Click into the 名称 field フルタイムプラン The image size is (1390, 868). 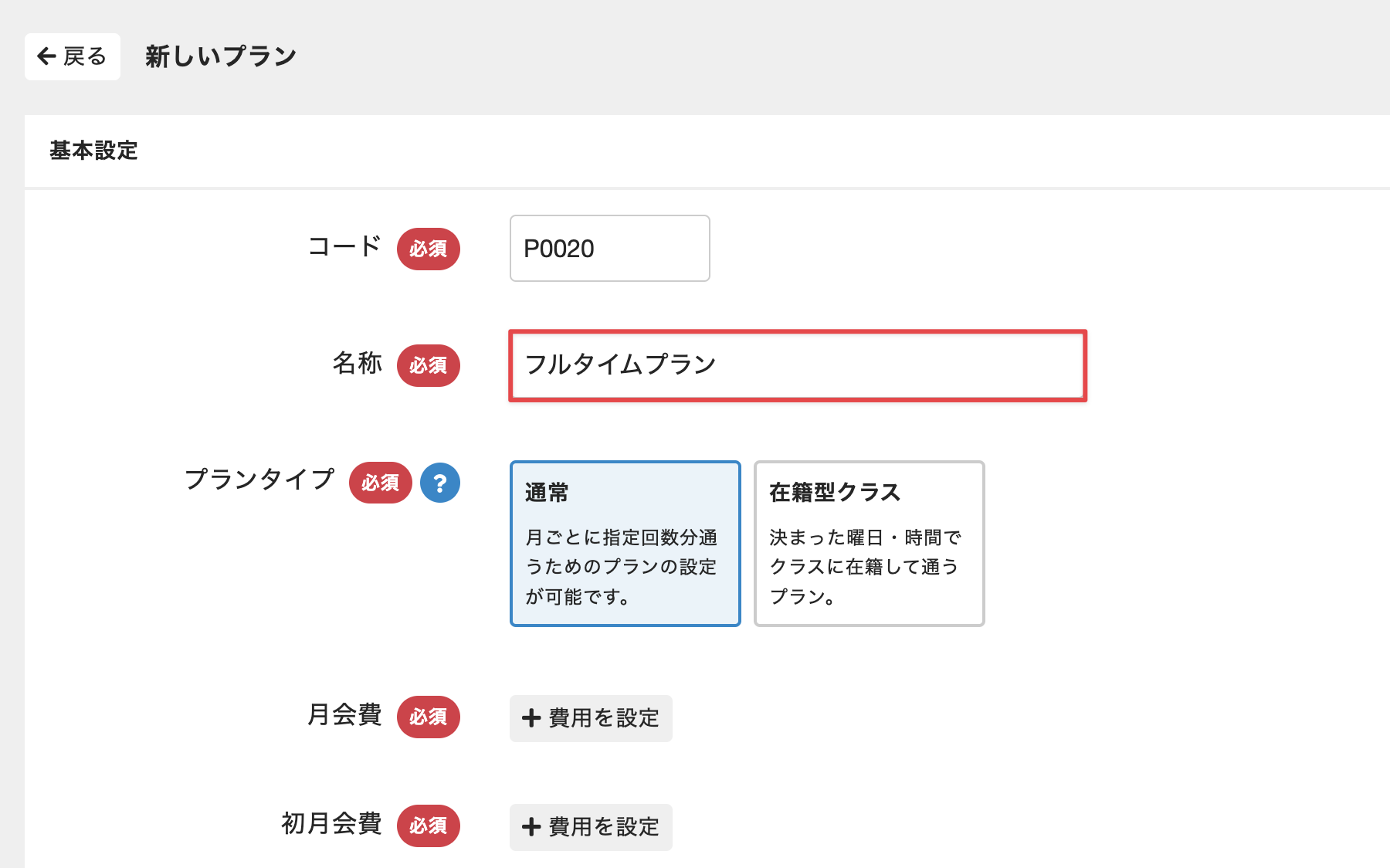[x=798, y=365]
